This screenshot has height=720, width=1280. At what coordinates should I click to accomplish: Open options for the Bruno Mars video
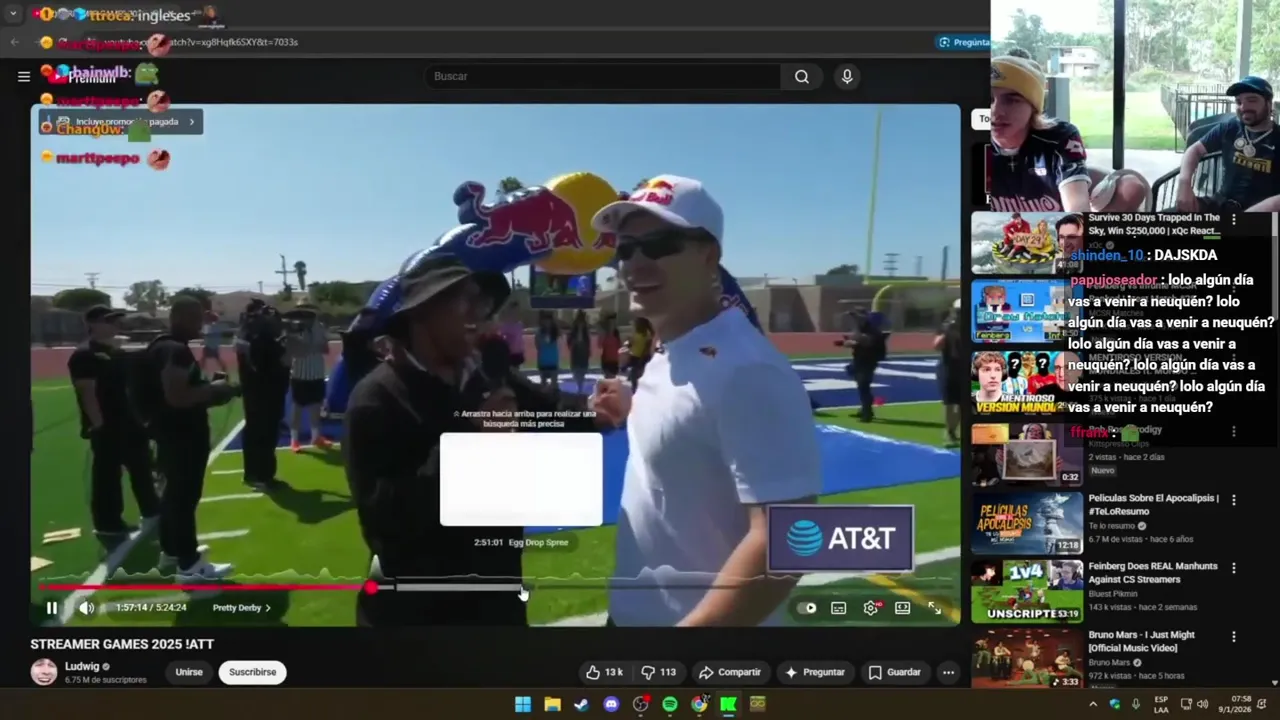tap(1234, 636)
